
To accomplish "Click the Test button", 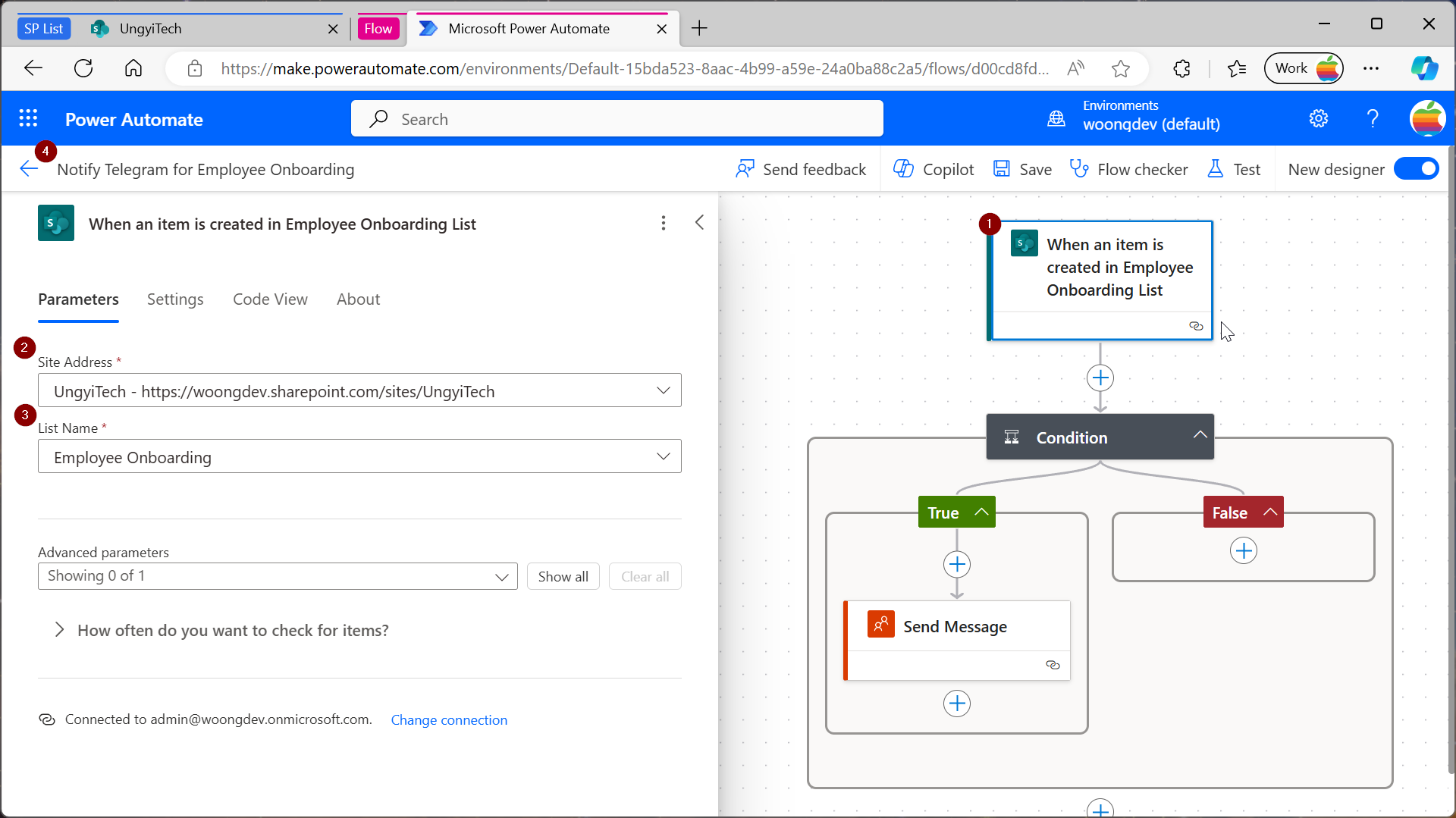I will 1234,168.
